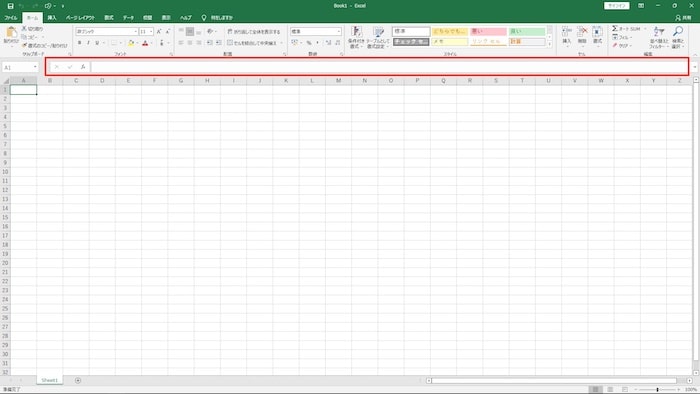Add a new sheet with plus button
Viewport: 700px width, 394px height.
pyautogui.click(x=78, y=381)
